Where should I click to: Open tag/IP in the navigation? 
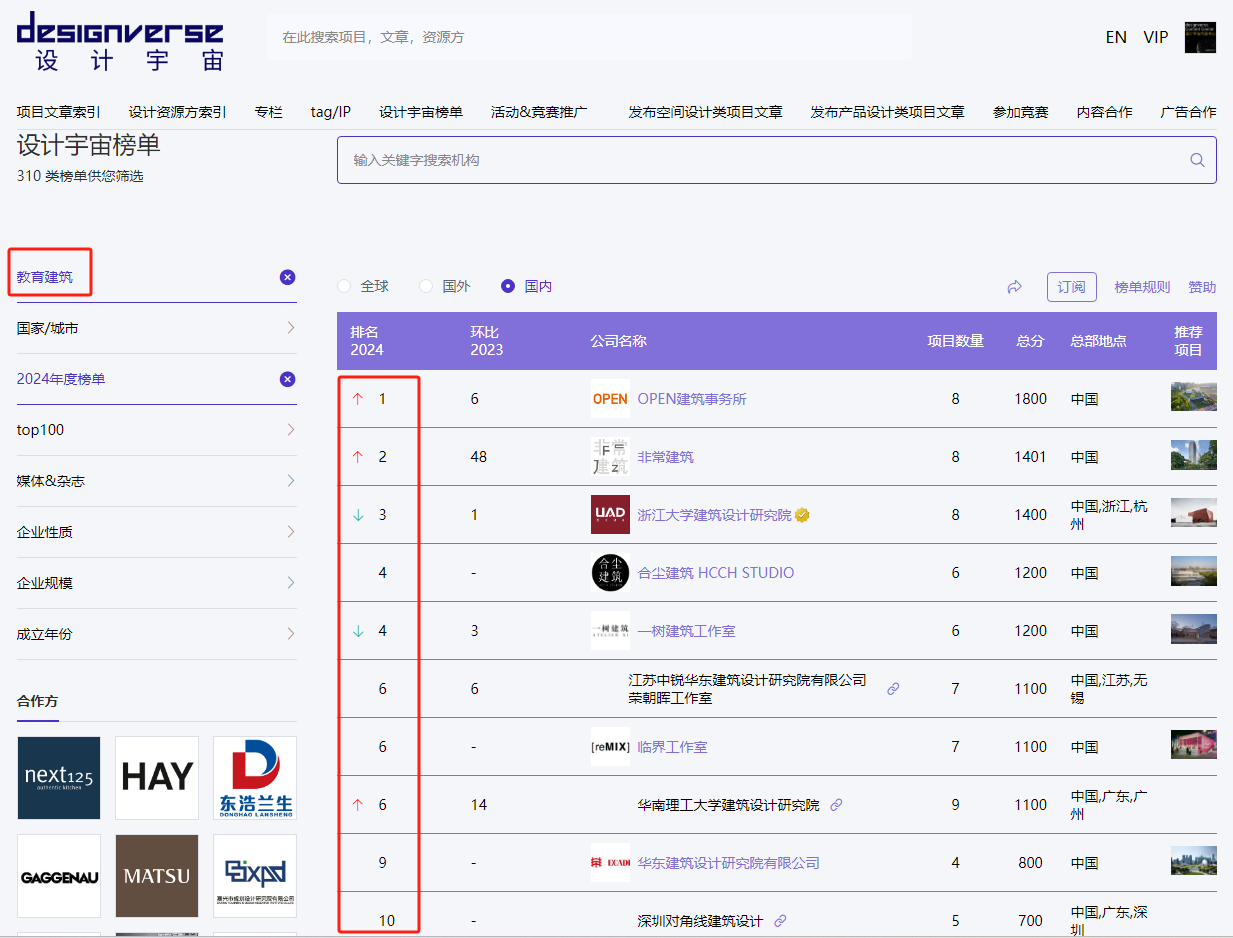tap(331, 112)
